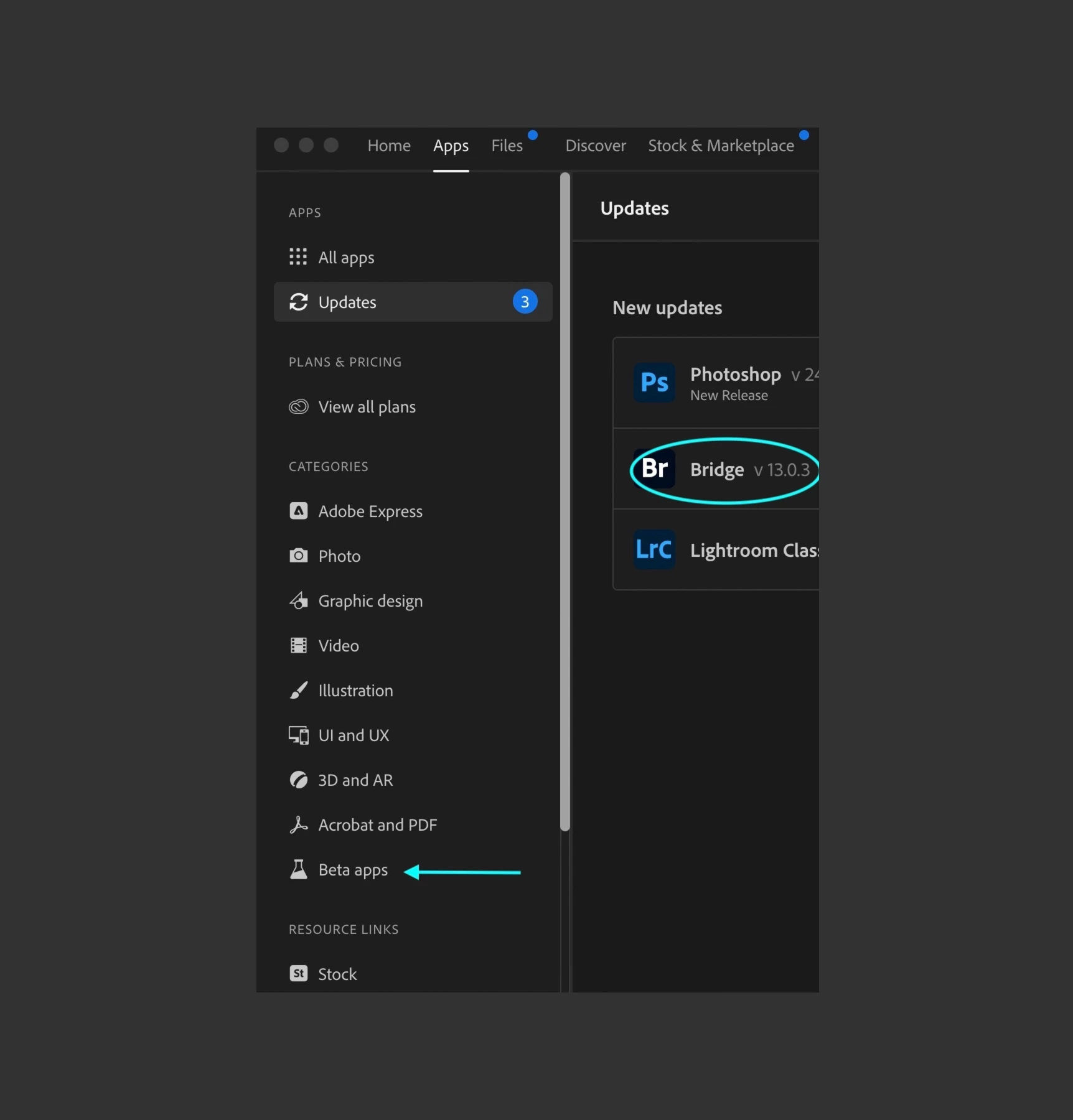
Task: Open the Acrobat and PDF category
Action: point(413,824)
